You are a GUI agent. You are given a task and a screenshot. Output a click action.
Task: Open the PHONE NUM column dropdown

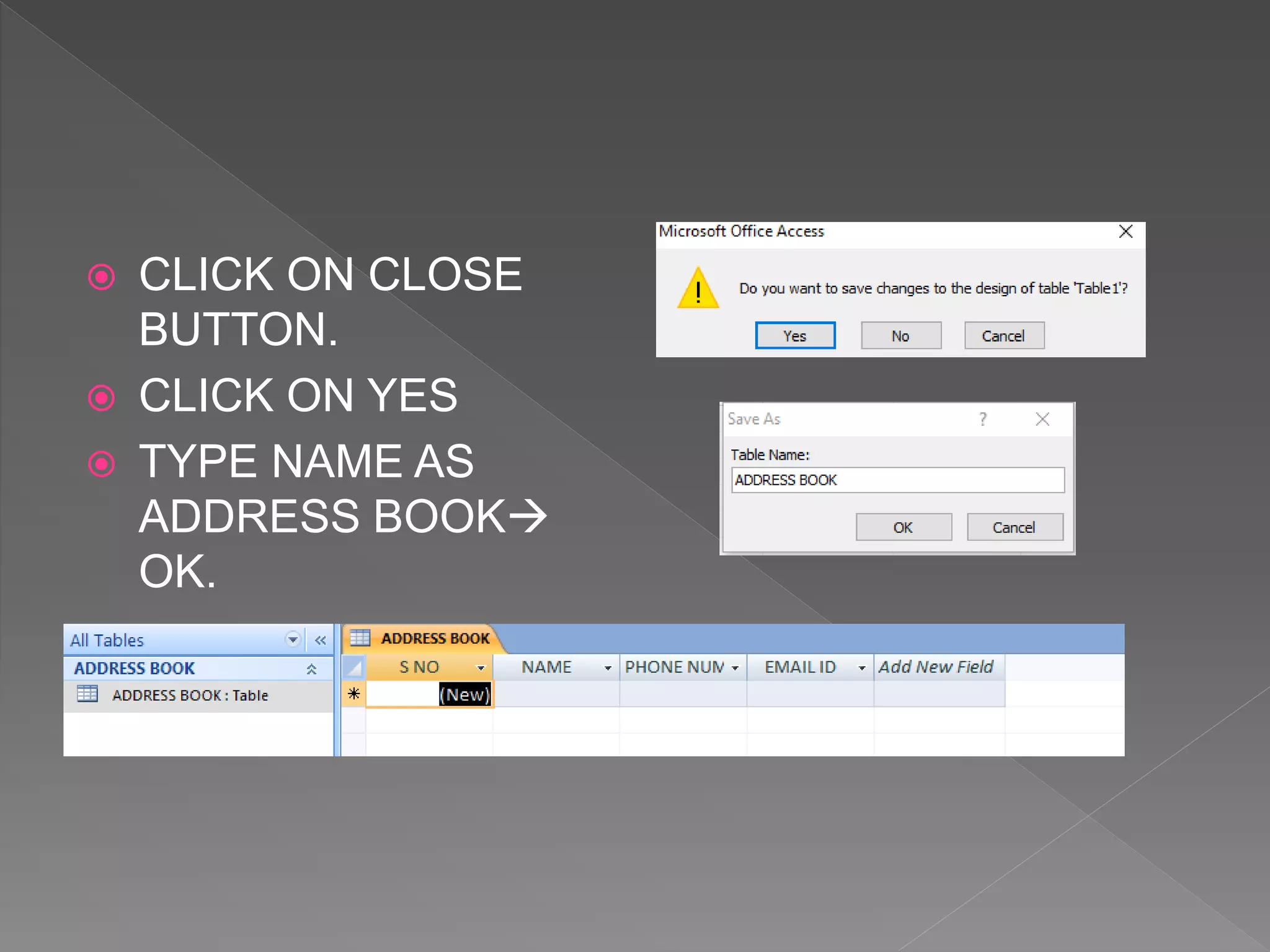click(735, 668)
